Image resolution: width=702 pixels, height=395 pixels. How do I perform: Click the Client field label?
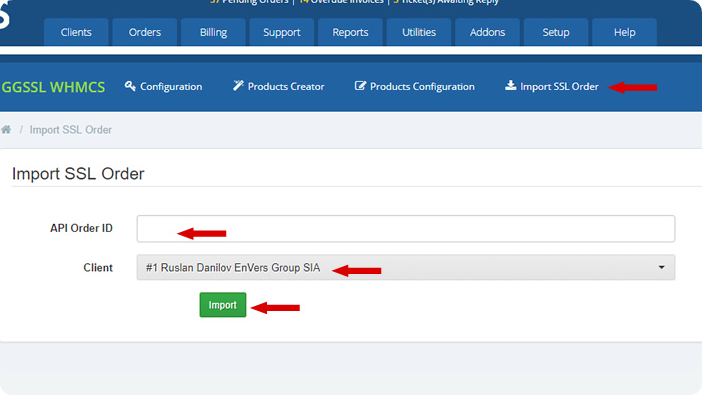(98, 267)
